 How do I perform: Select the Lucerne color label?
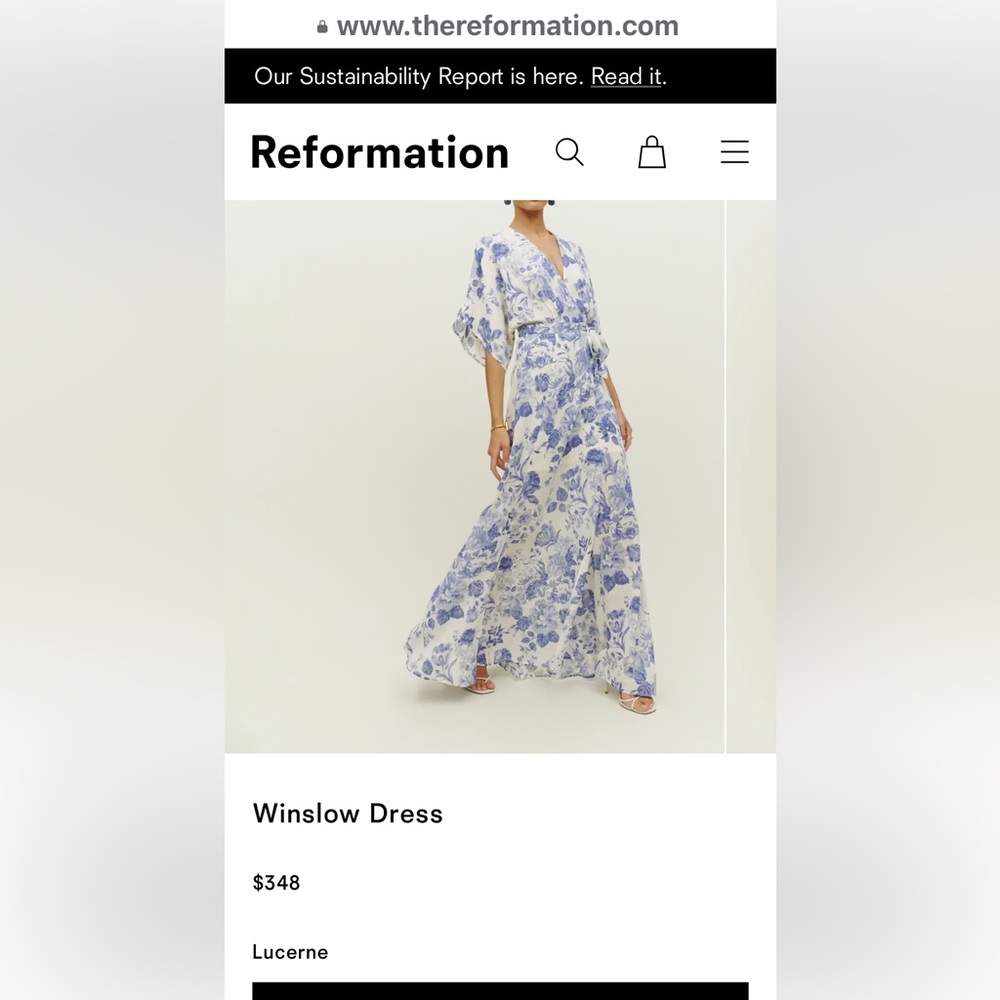click(290, 952)
